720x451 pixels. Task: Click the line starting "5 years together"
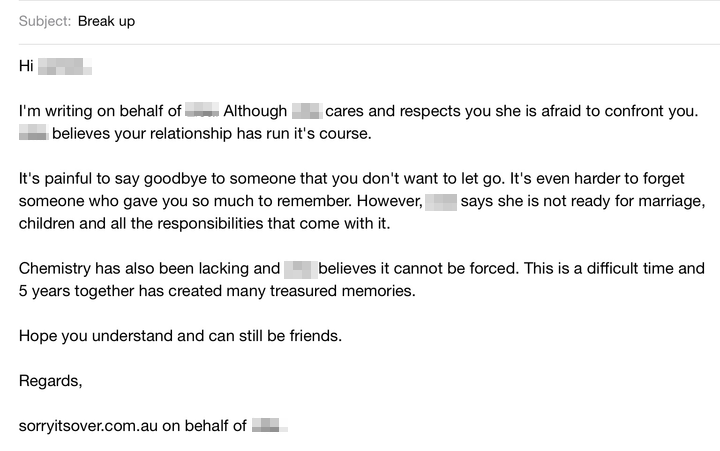pos(216,291)
